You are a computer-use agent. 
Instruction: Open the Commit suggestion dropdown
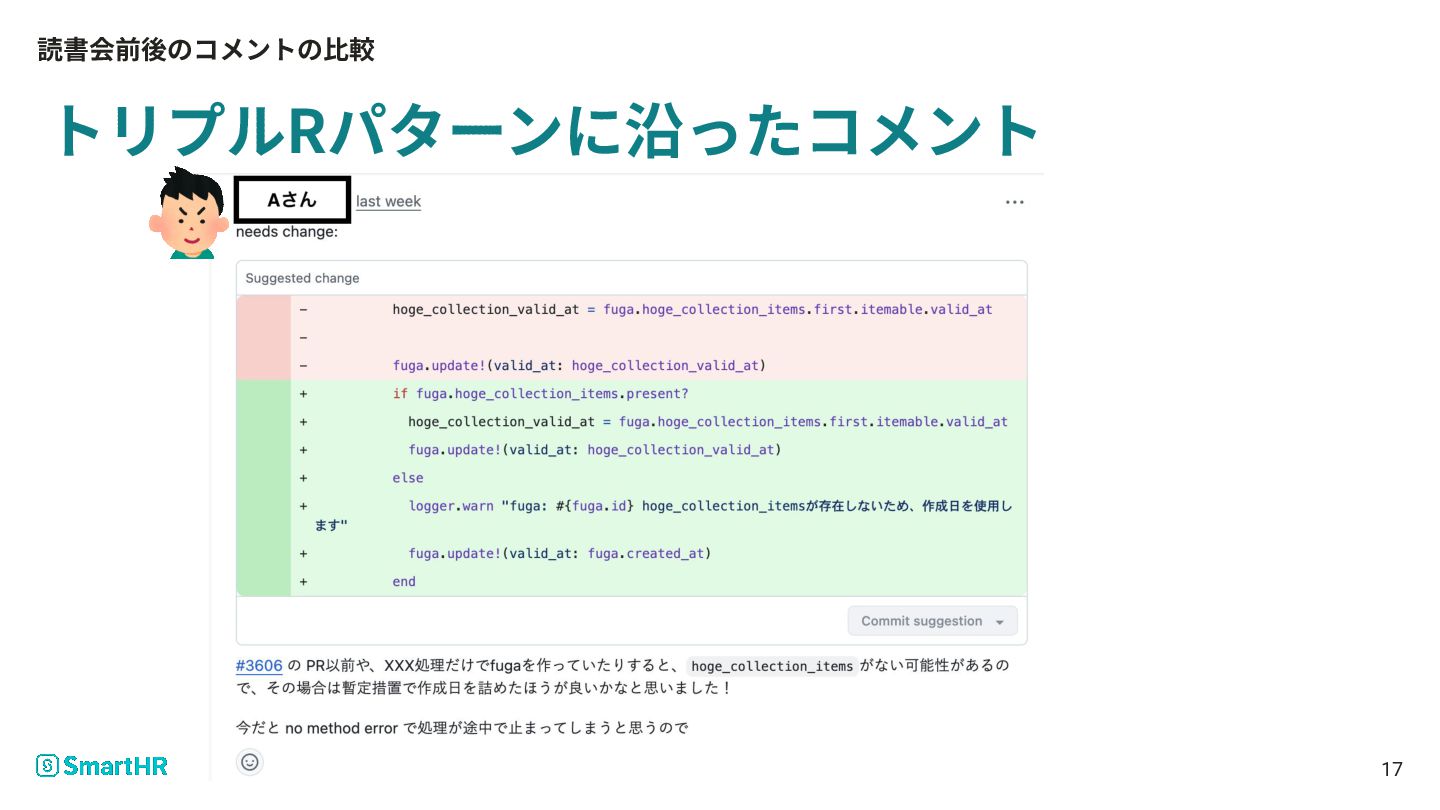click(x=932, y=621)
